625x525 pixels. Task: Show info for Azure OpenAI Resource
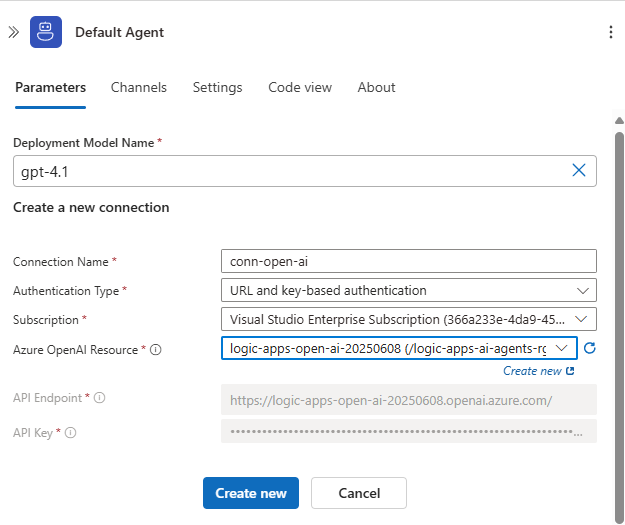(155, 350)
